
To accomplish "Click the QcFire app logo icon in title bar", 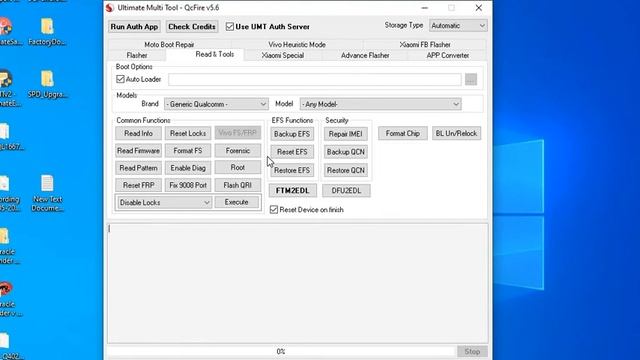I will click(x=109, y=8).
